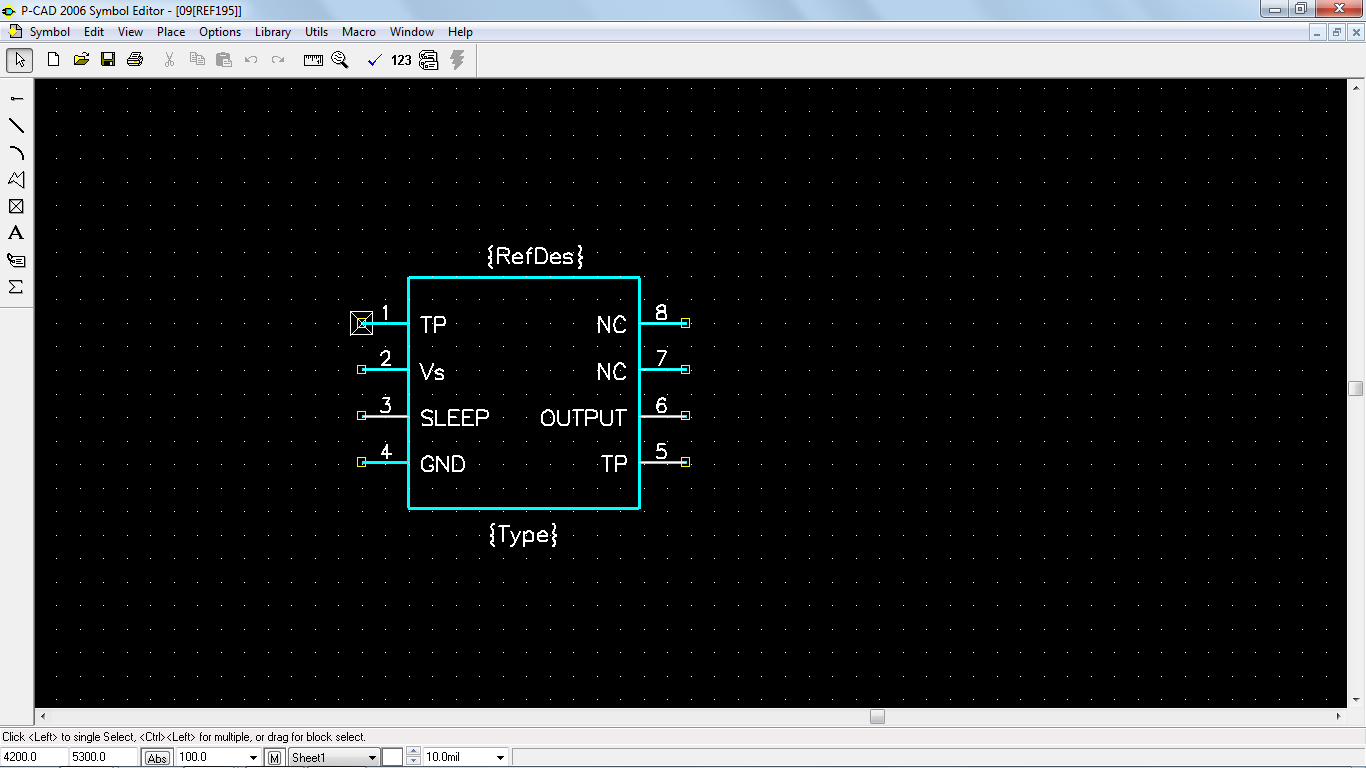Click the line width down stepper arrow
Screen dimensions: 1366x768
(x=414, y=762)
